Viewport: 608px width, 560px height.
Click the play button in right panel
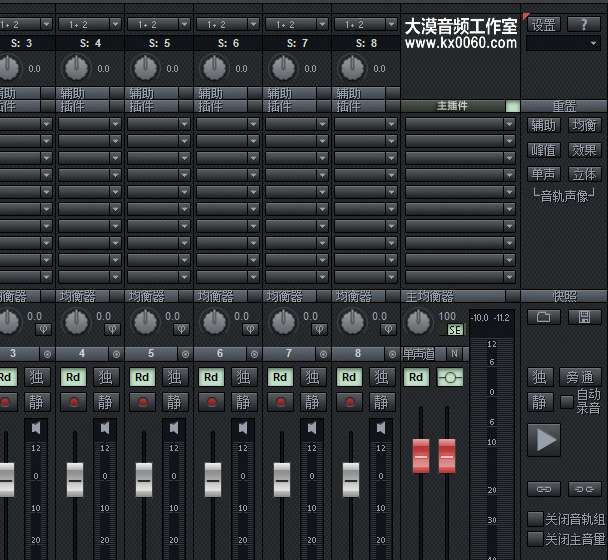click(544, 440)
